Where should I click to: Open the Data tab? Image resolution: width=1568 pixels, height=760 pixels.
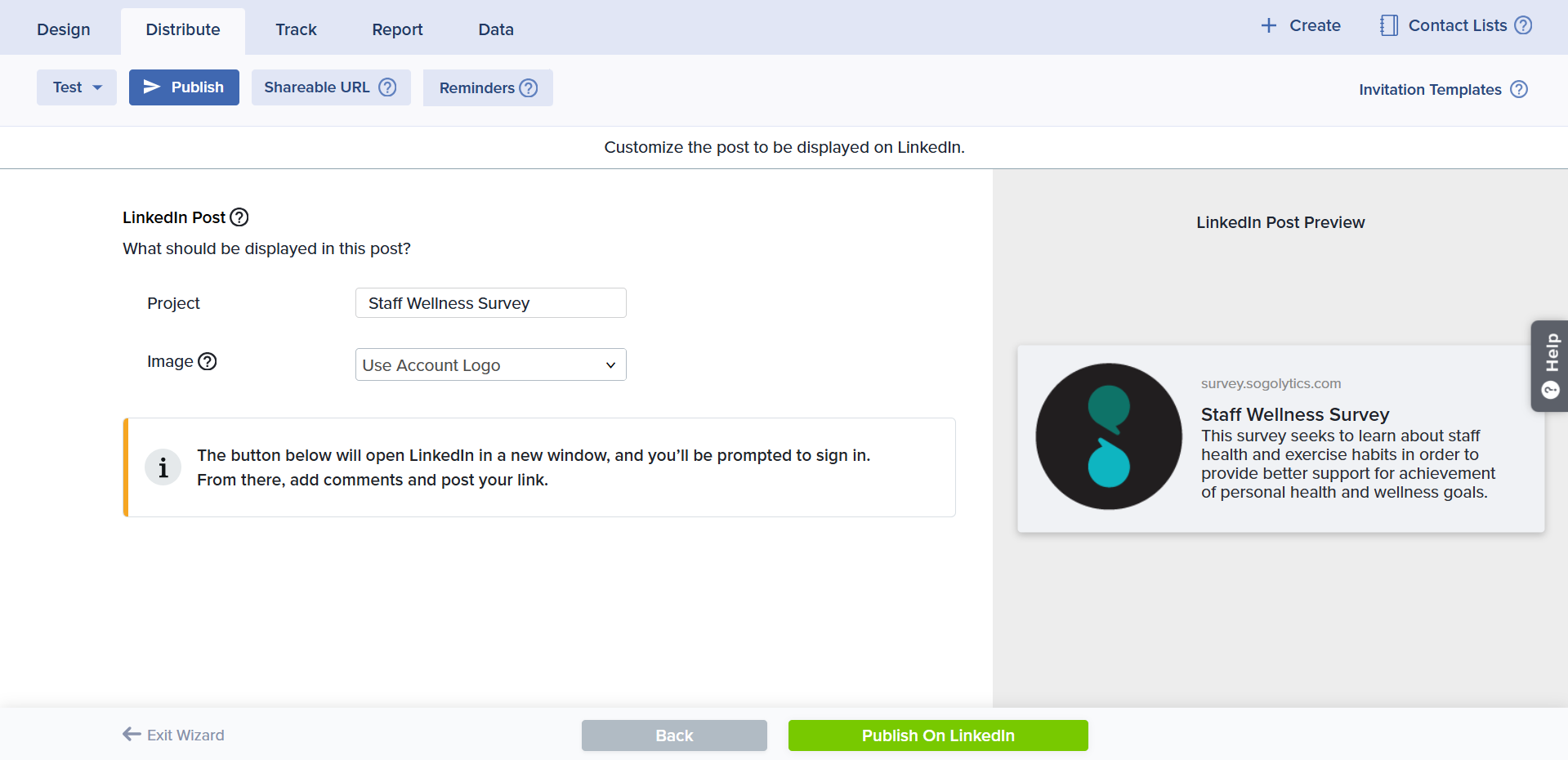click(496, 29)
